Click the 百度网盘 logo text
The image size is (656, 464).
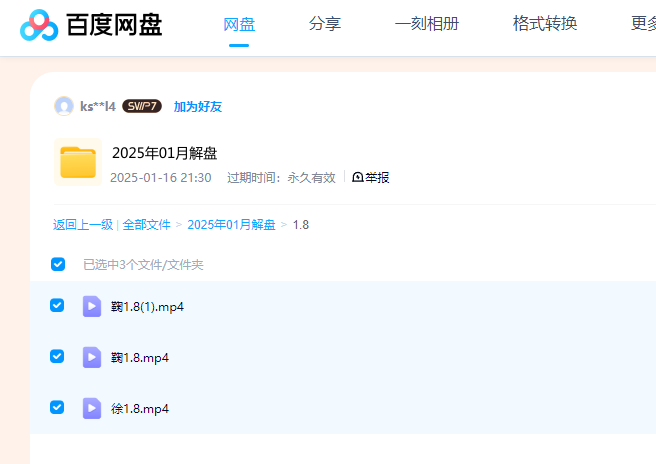click(x=114, y=25)
